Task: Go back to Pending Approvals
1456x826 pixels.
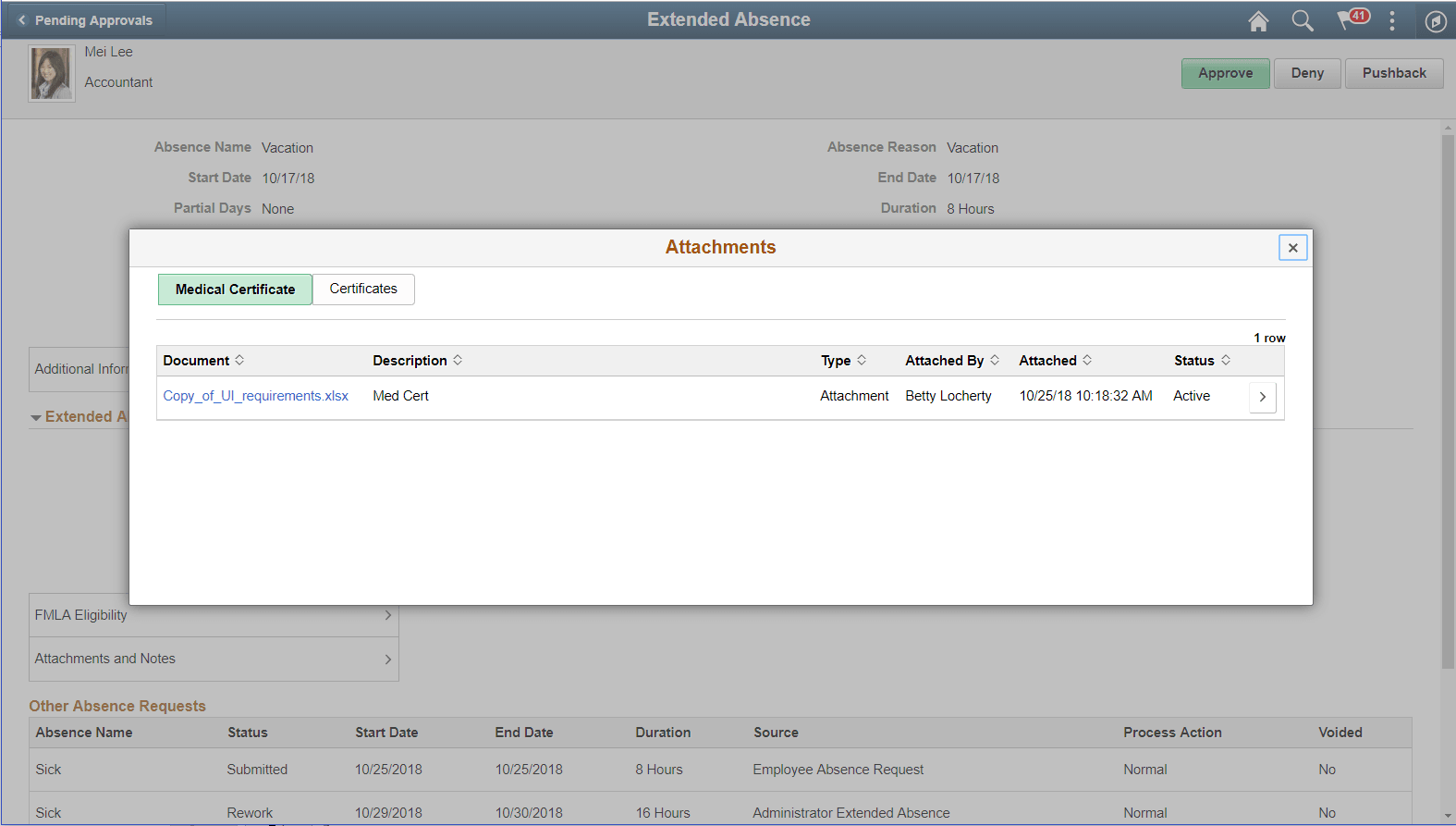Action: click(x=85, y=20)
